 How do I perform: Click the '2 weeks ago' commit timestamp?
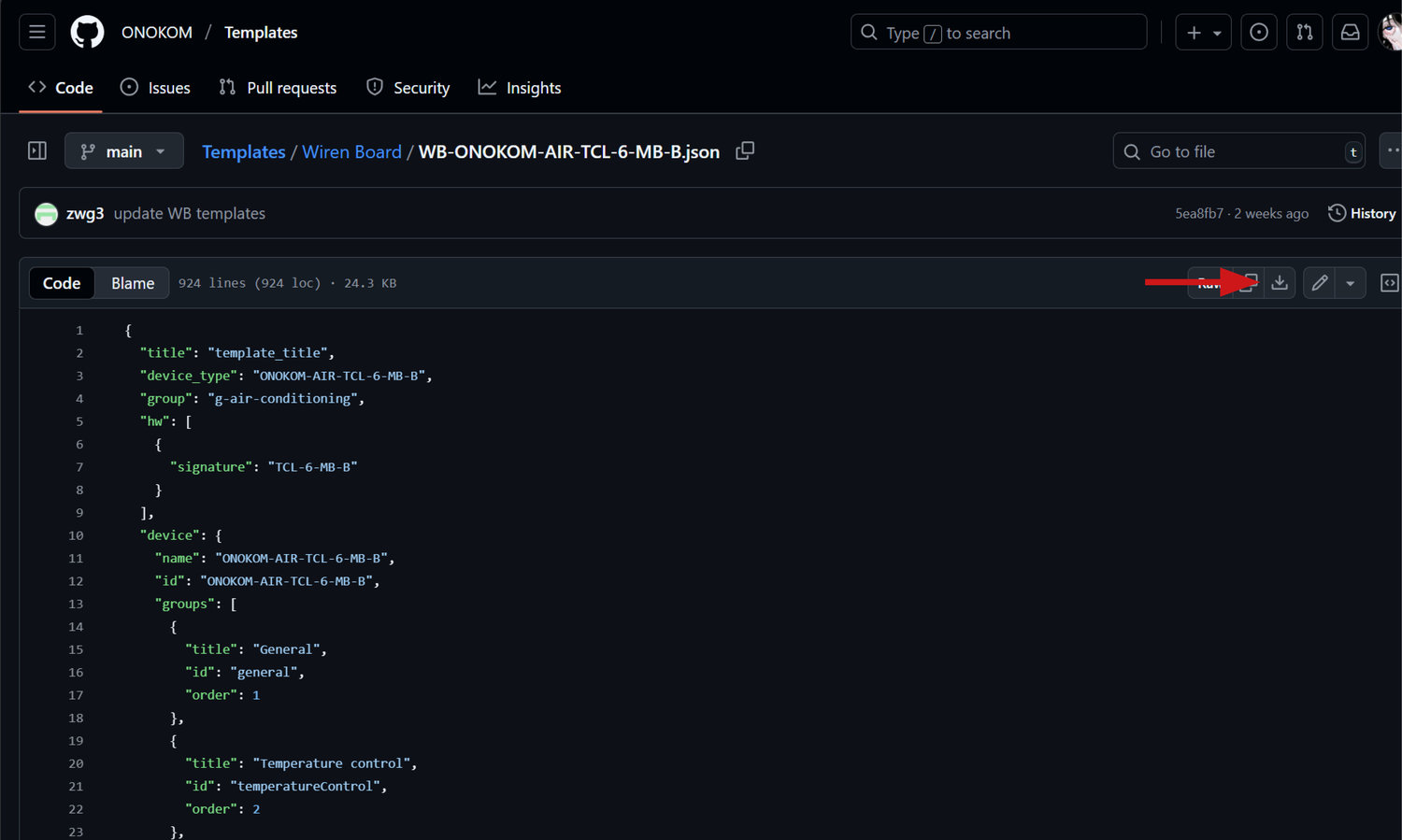(1271, 214)
